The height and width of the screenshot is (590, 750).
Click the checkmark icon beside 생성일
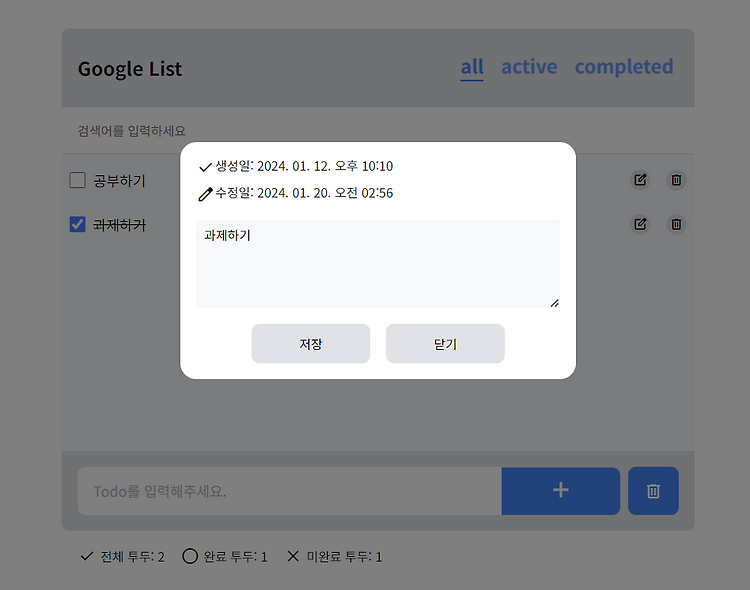[205, 167]
